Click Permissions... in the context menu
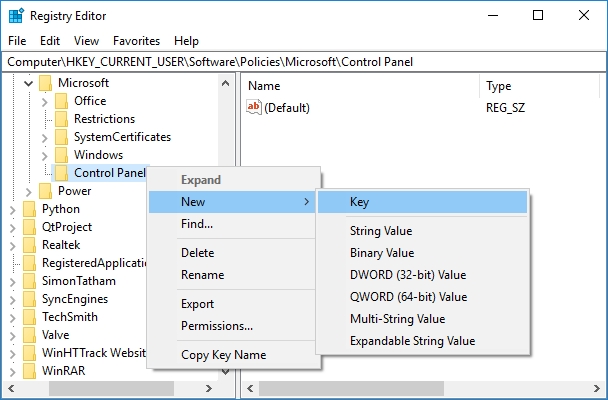This screenshot has width=608, height=400. click(216, 326)
